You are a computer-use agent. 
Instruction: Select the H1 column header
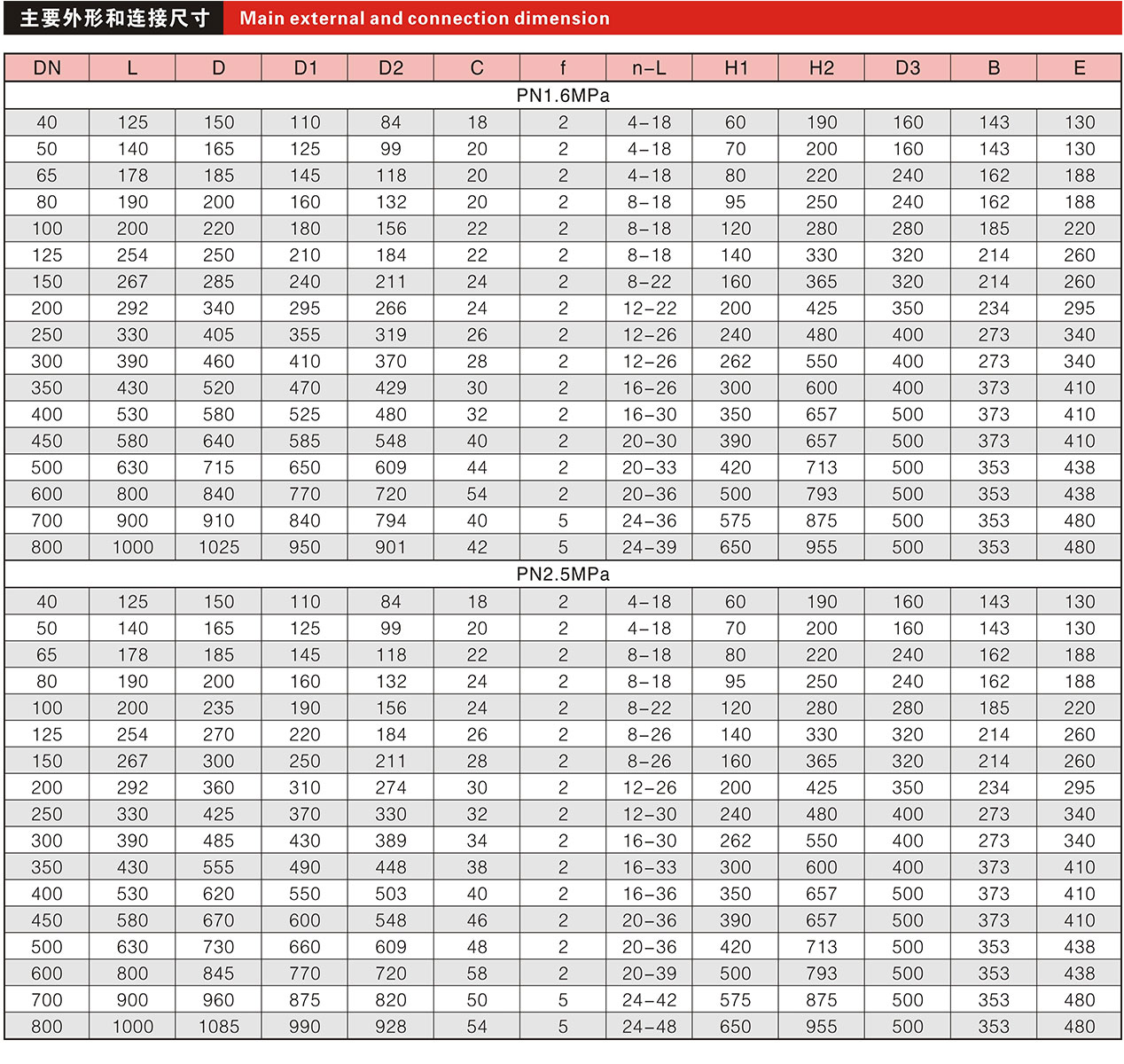point(736,68)
